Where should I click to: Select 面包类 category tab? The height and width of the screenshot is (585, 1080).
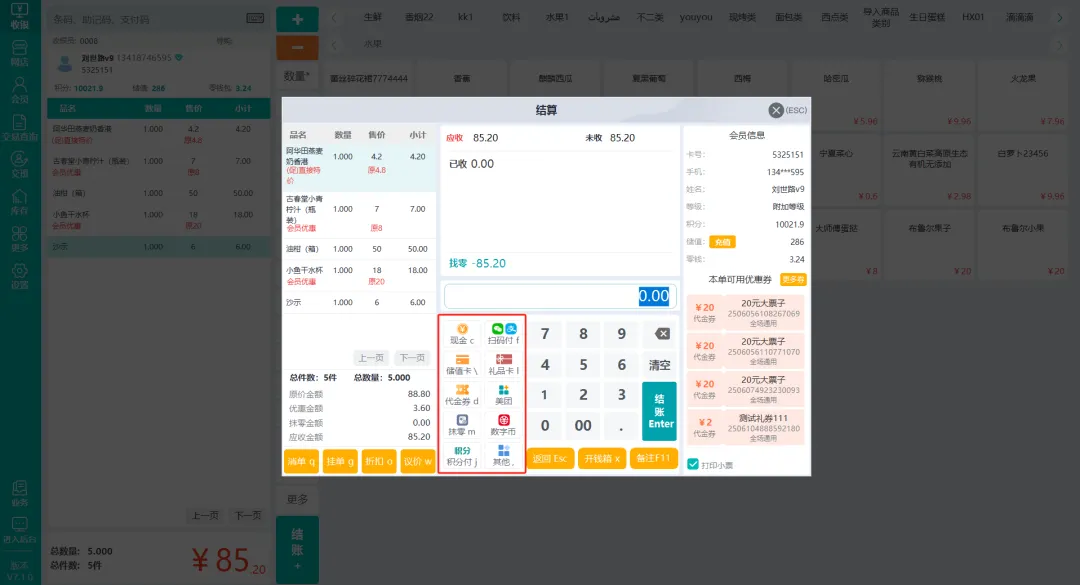(789, 17)
